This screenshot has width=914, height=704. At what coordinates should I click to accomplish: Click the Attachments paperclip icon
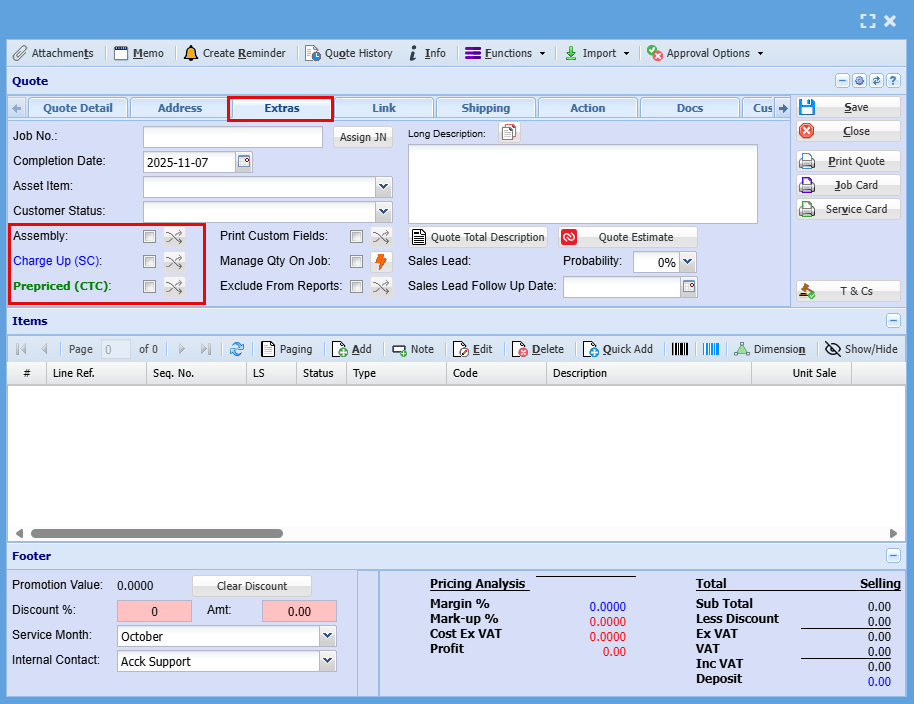coord(20,53)
